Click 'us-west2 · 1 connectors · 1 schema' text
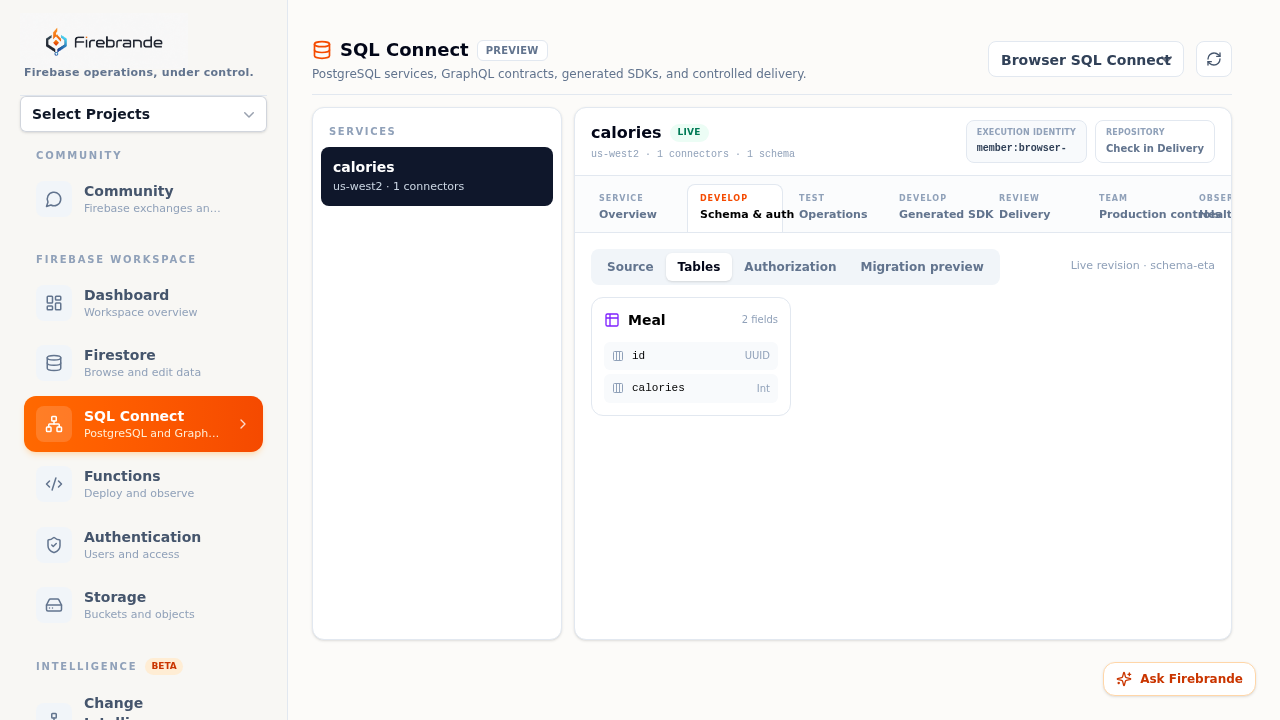Viewport: 1280px width, 720px height. point(693,154)
